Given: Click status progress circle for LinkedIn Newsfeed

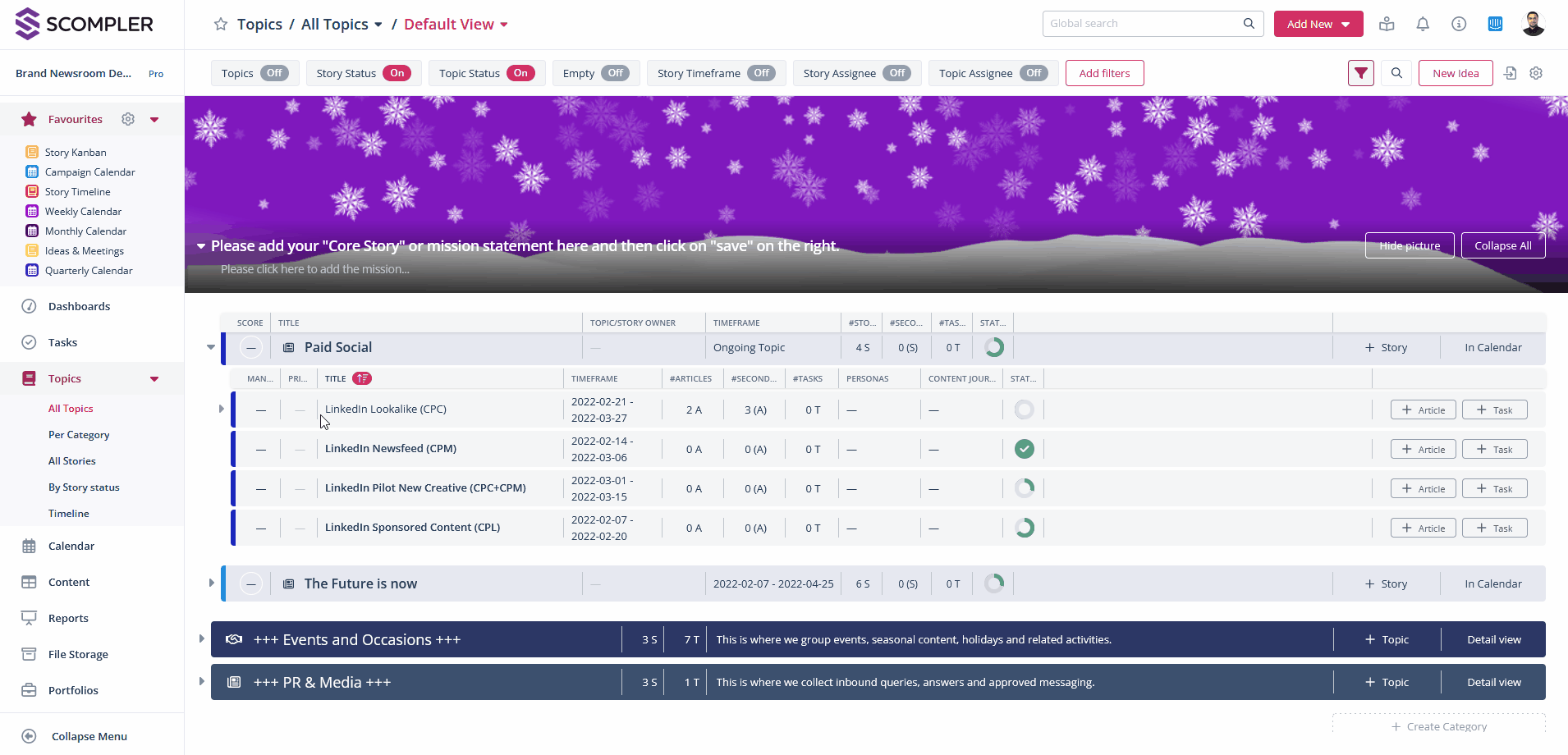Looking at the screenshot, I should pos(1024,449).
